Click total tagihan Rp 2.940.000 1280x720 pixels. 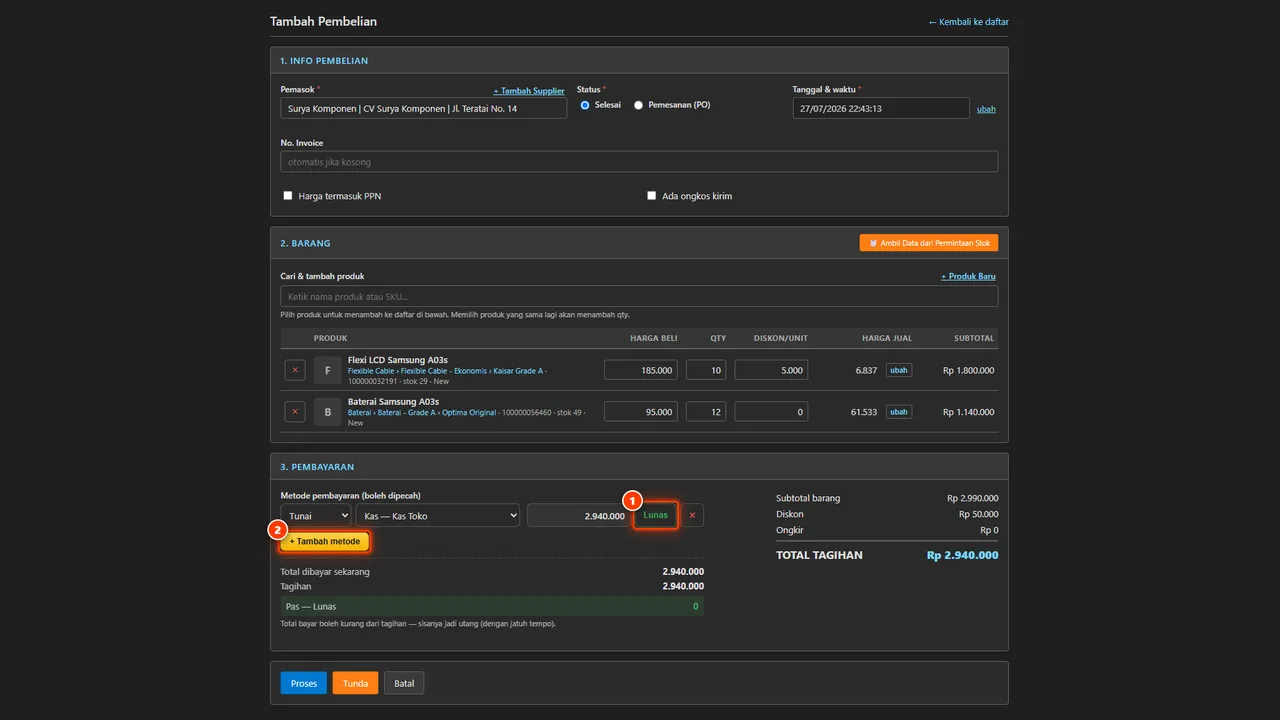pos(962,555)
